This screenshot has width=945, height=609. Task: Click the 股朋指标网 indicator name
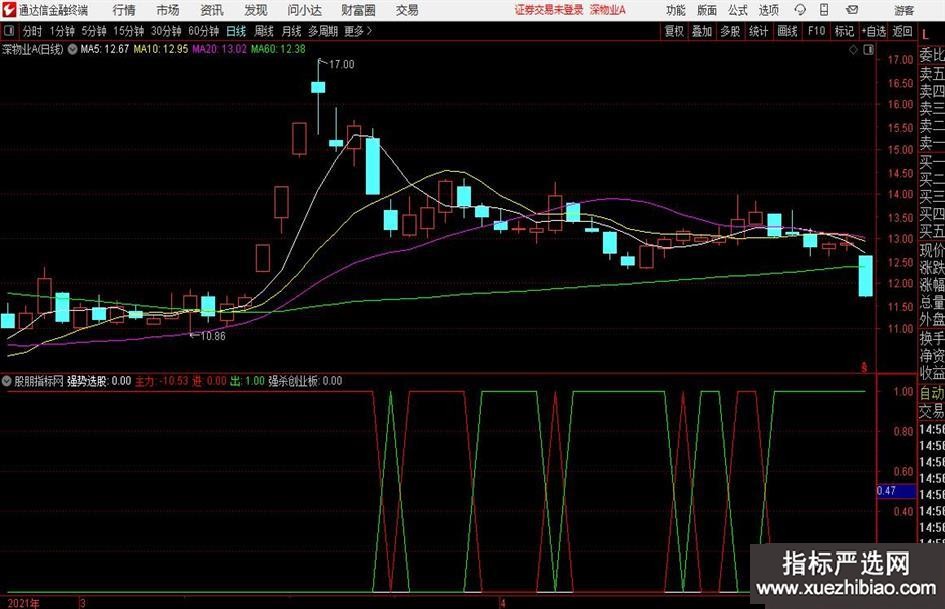[39, 381]
